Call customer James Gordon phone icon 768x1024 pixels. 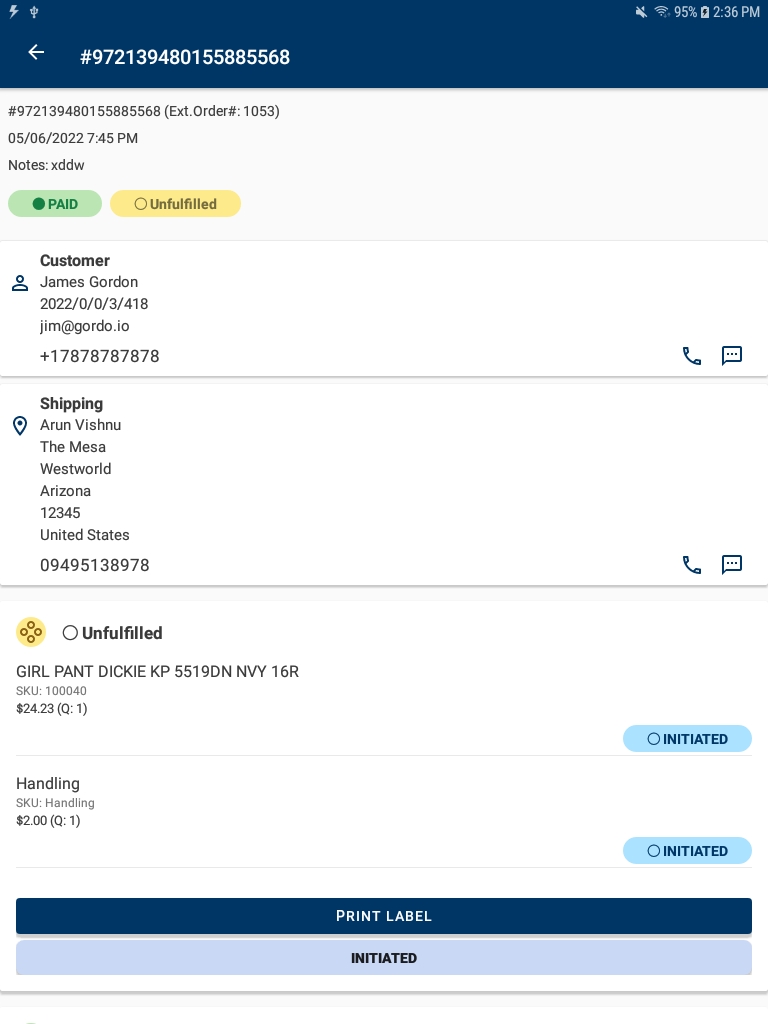691,356
